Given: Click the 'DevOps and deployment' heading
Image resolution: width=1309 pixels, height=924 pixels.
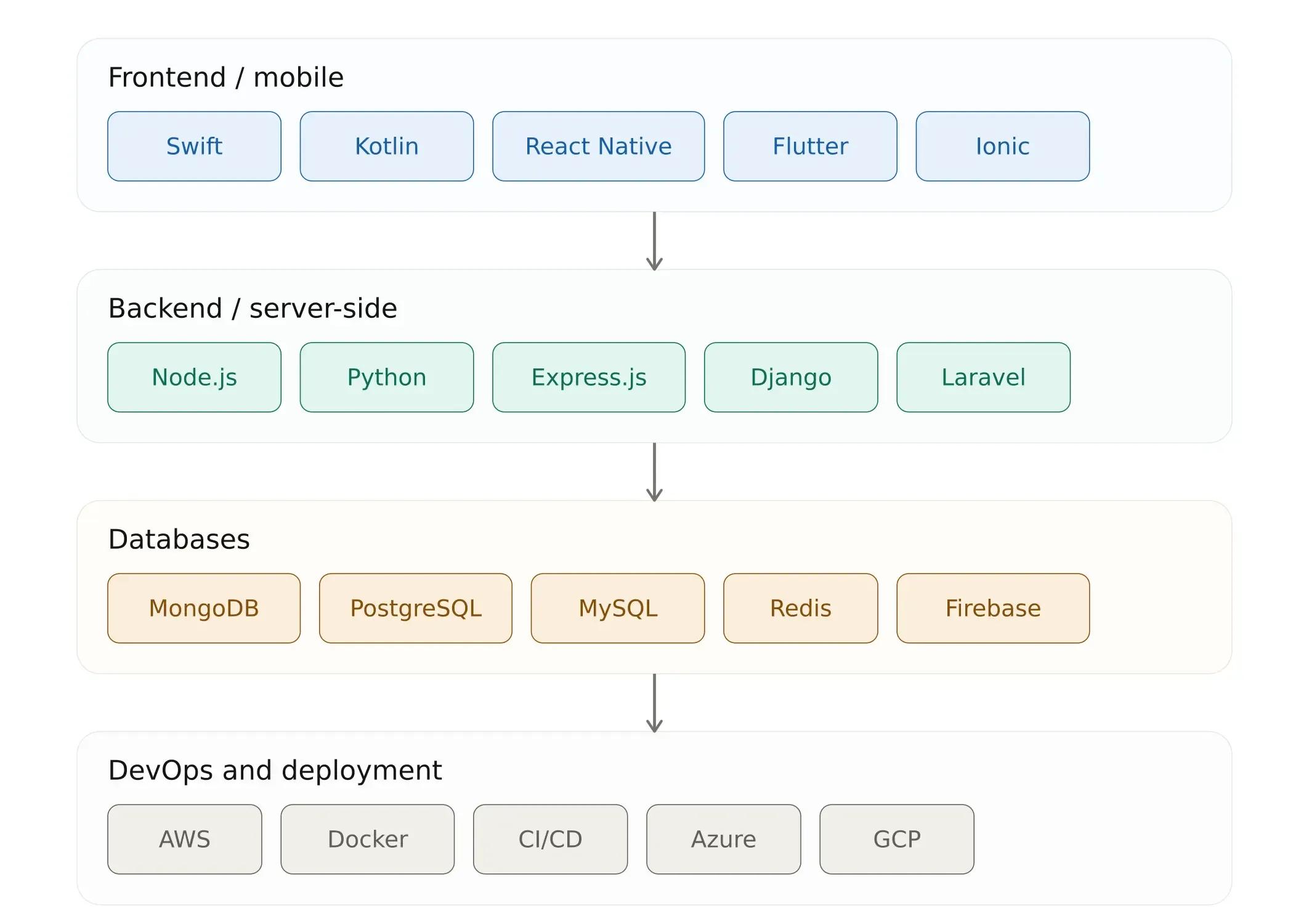Looking at the screenshot, I should [x=275, y=771].
